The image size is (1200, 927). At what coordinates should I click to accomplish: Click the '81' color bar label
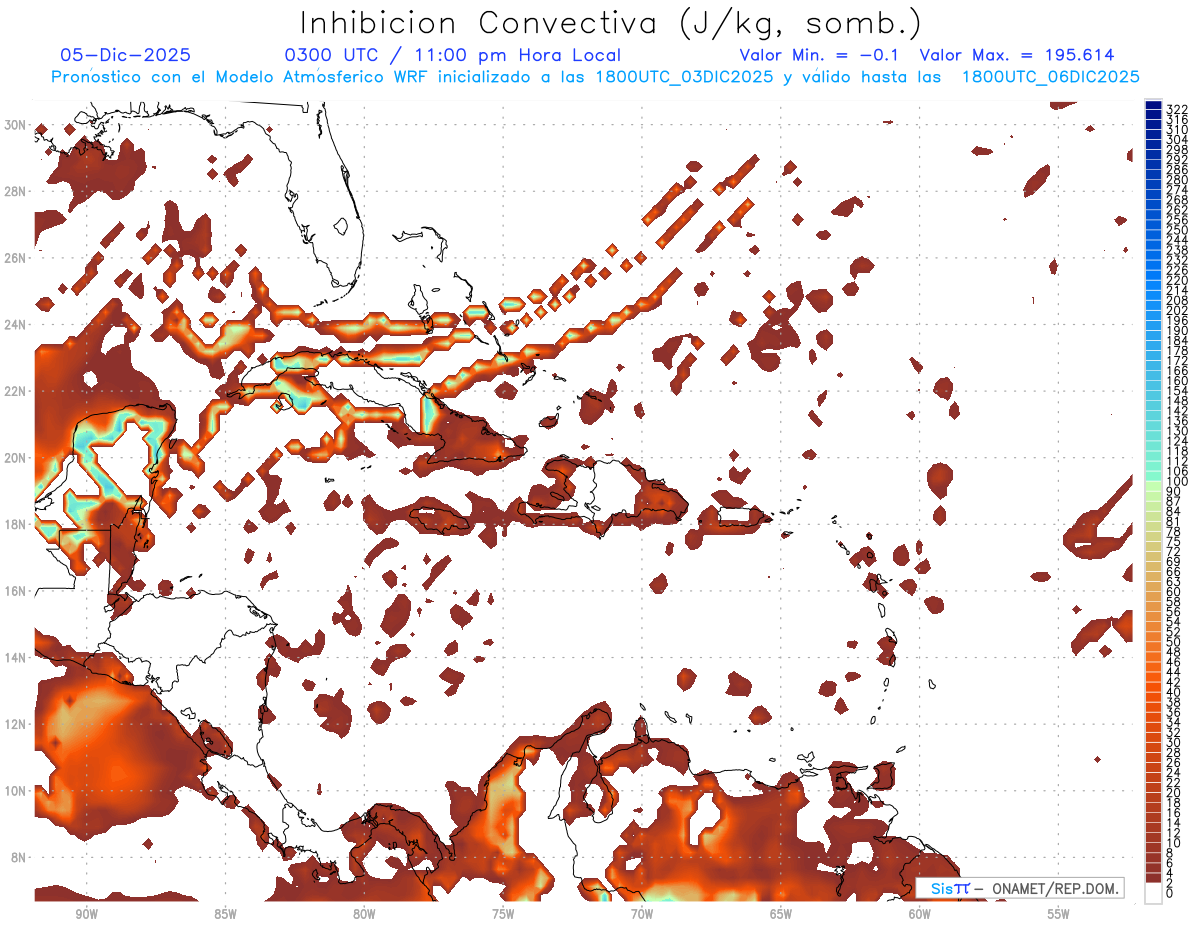pyautogui.click(x=1174, y=522)
